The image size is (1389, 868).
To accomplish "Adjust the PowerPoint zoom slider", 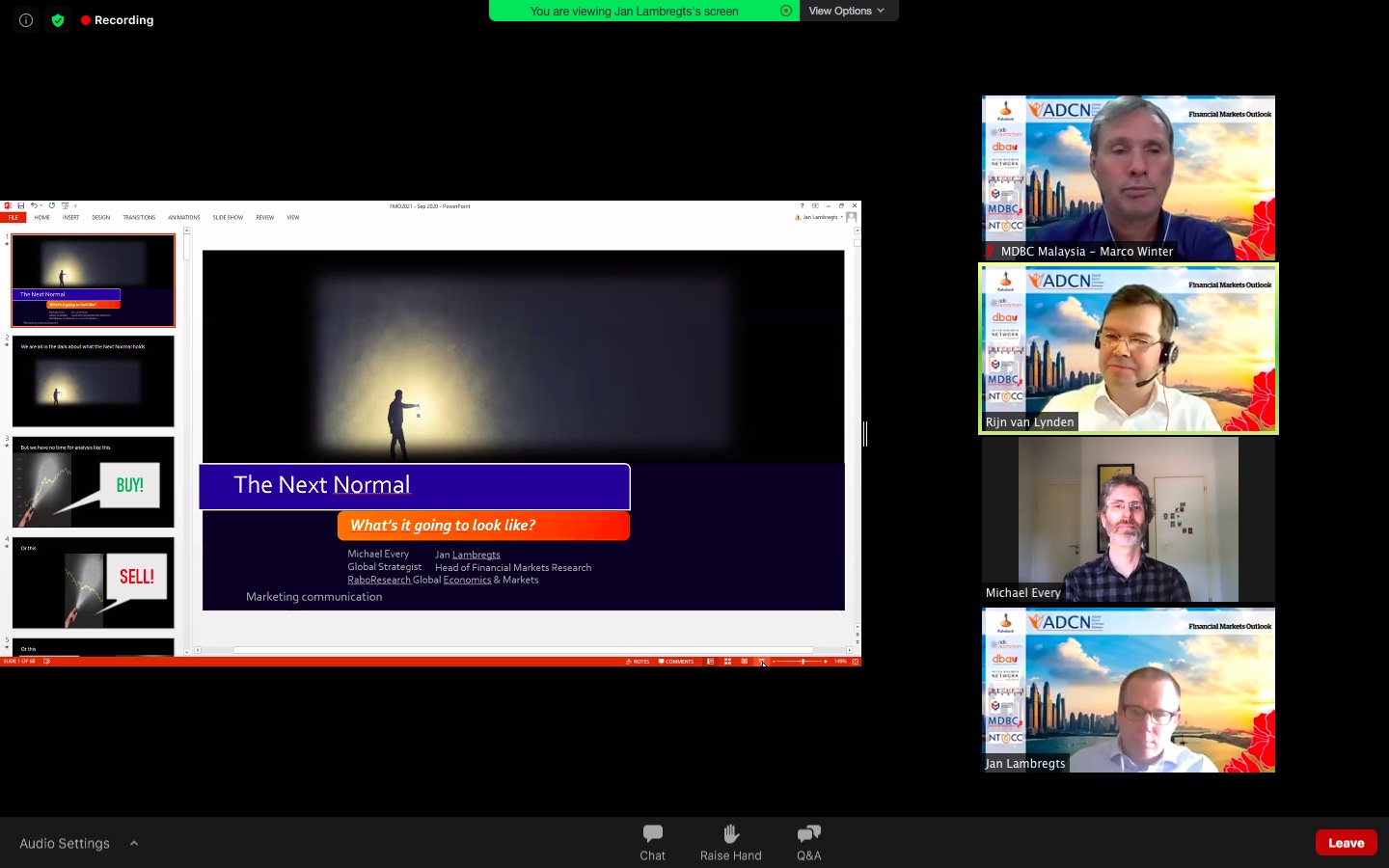I will coord(803,662).
